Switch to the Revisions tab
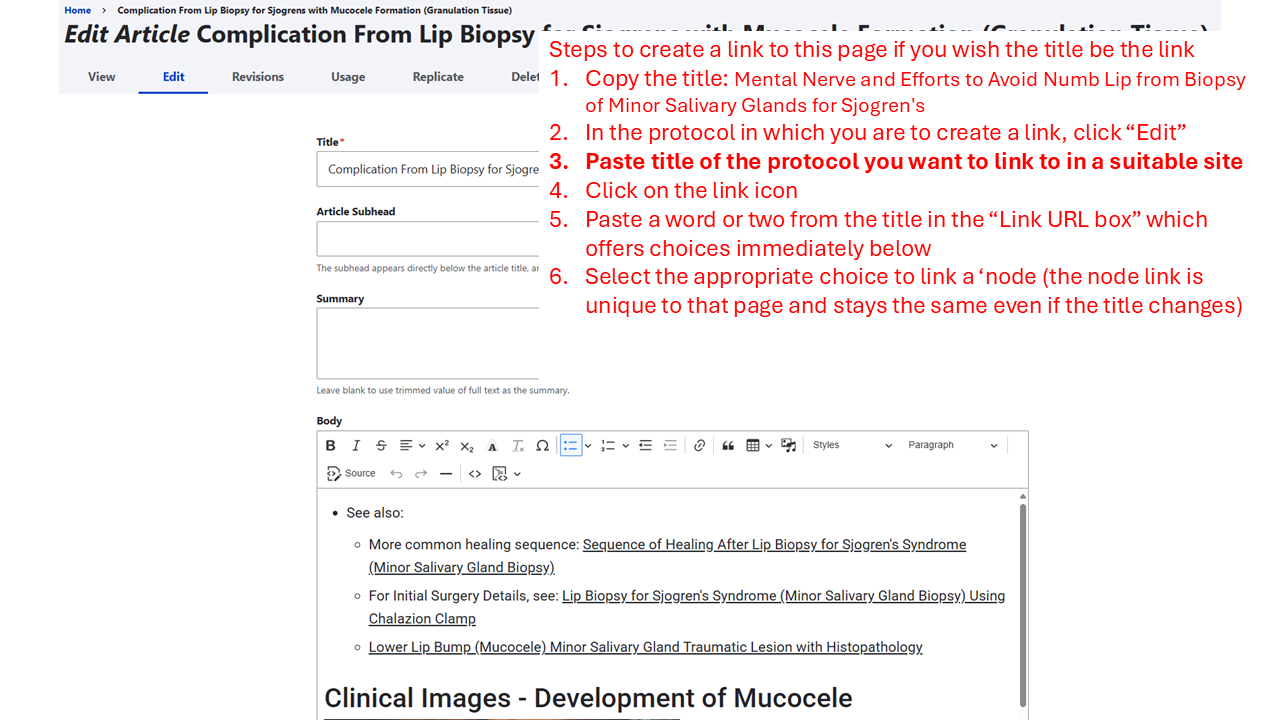1280x720 pixels. [258, 77]
